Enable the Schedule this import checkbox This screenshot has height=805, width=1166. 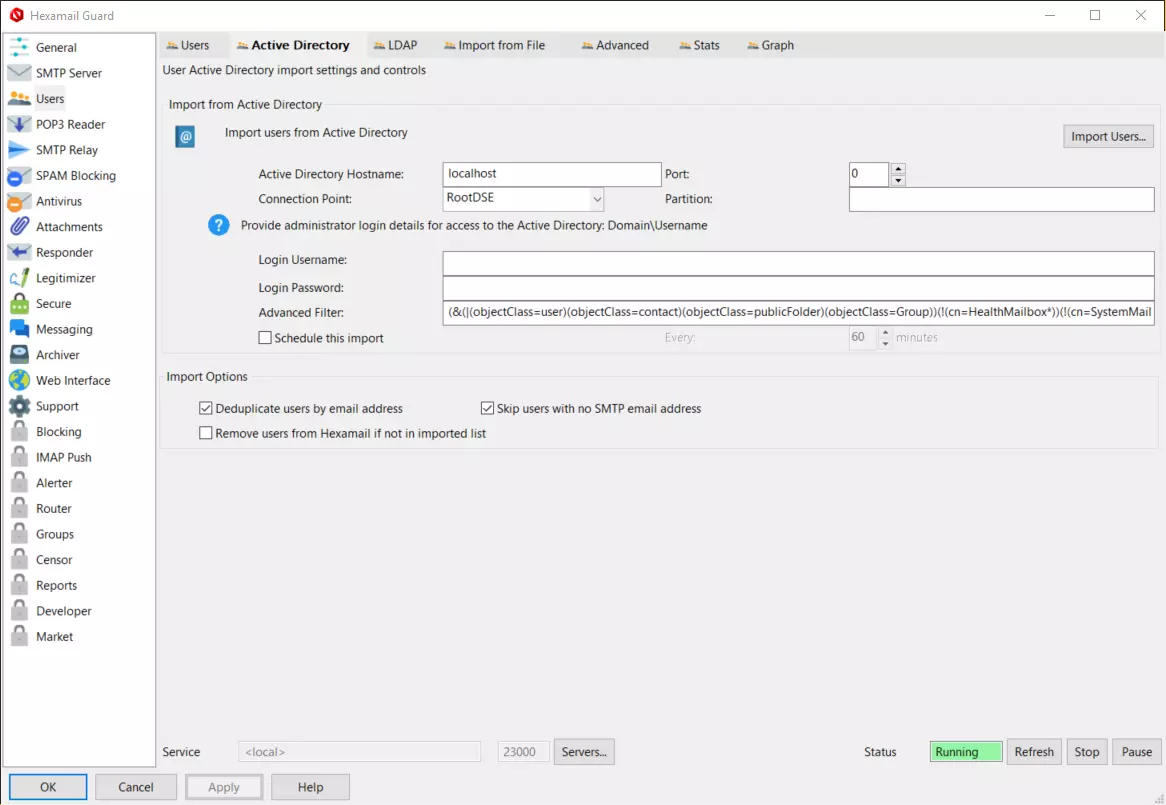tap(265, 338)
